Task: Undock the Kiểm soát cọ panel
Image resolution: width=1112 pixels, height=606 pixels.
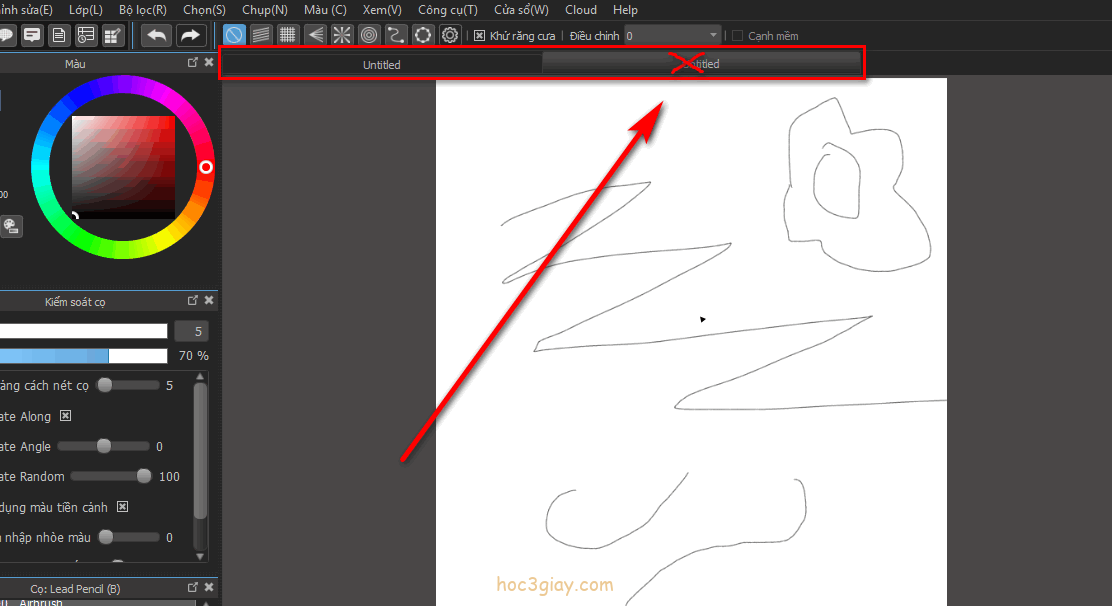Action: pos(192,301)
